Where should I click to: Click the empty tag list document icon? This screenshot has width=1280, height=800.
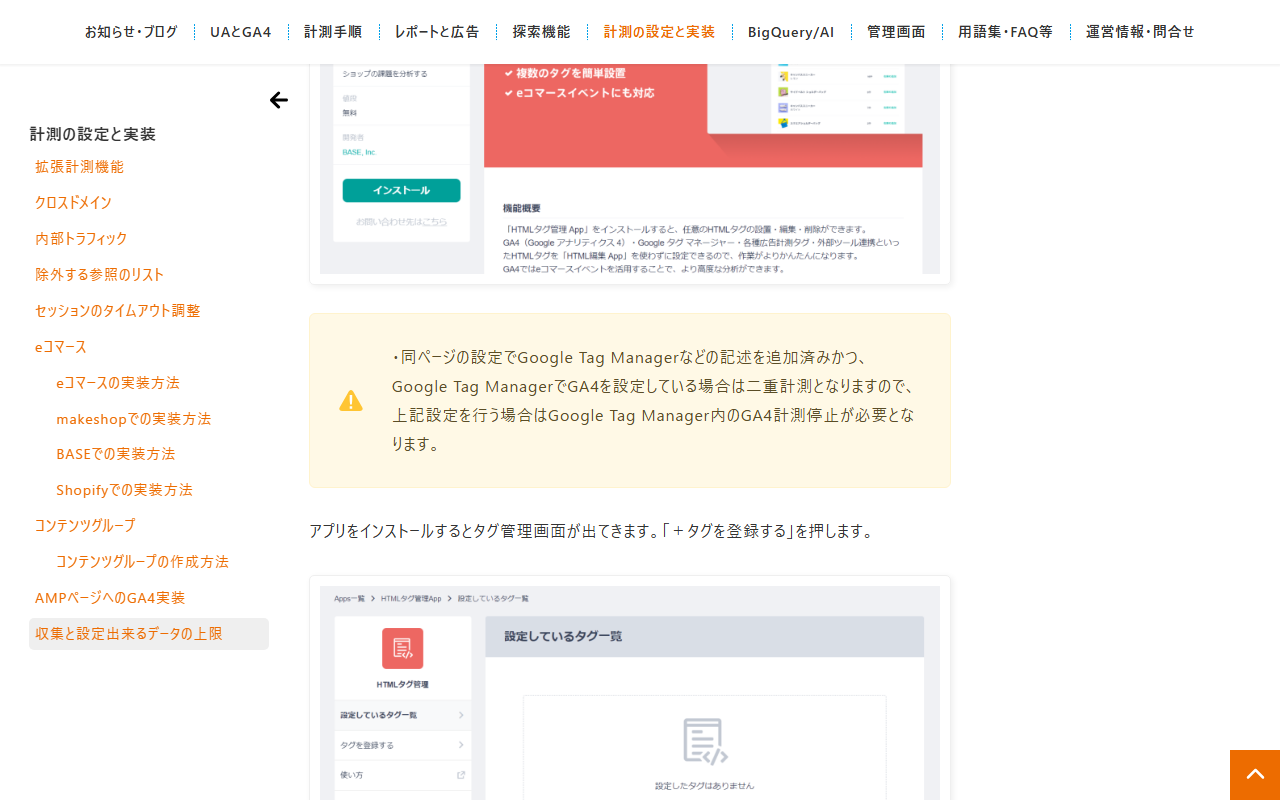tap(704, 742)
